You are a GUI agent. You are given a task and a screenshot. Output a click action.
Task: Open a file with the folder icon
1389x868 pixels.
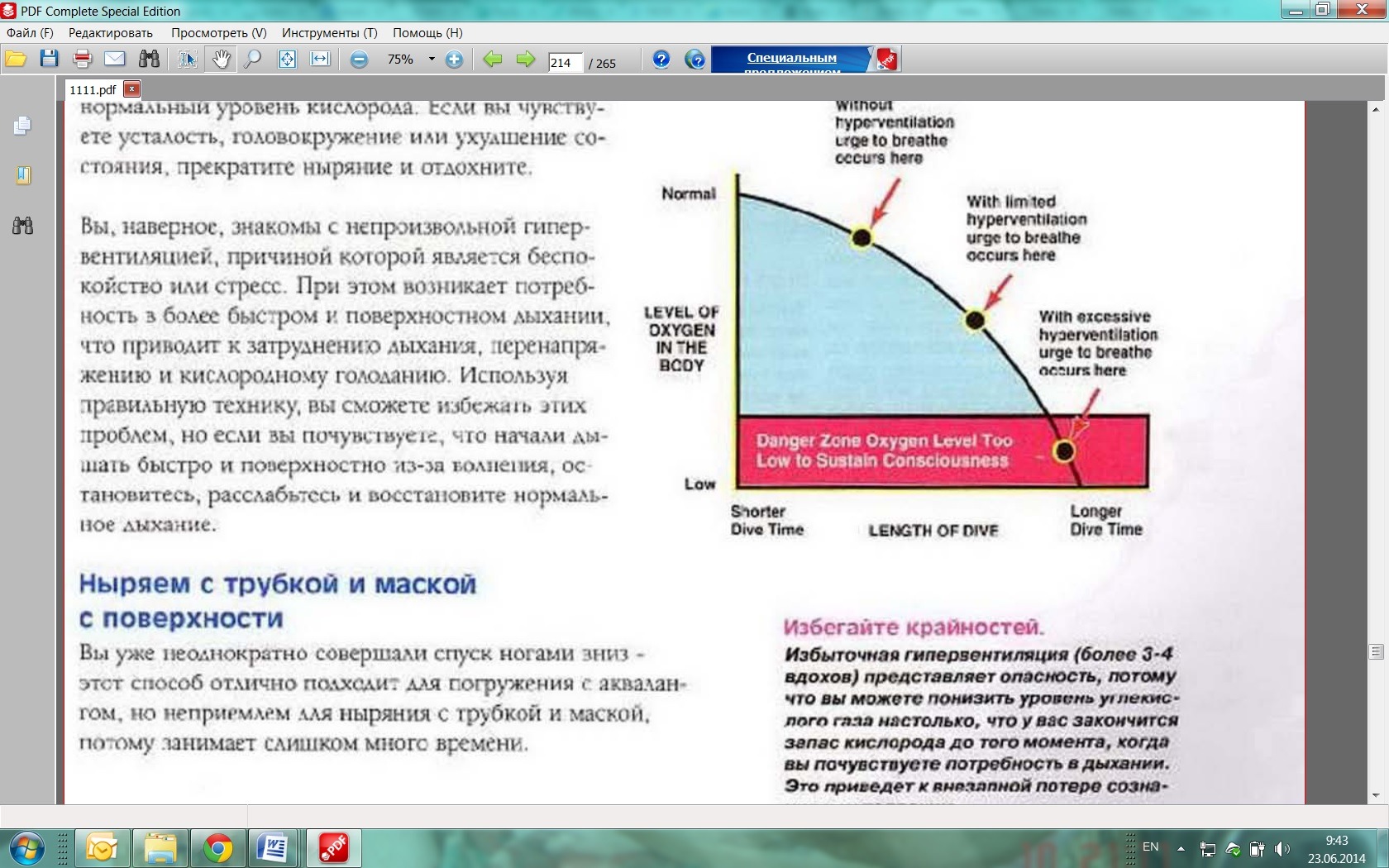(x=16, y=60)
